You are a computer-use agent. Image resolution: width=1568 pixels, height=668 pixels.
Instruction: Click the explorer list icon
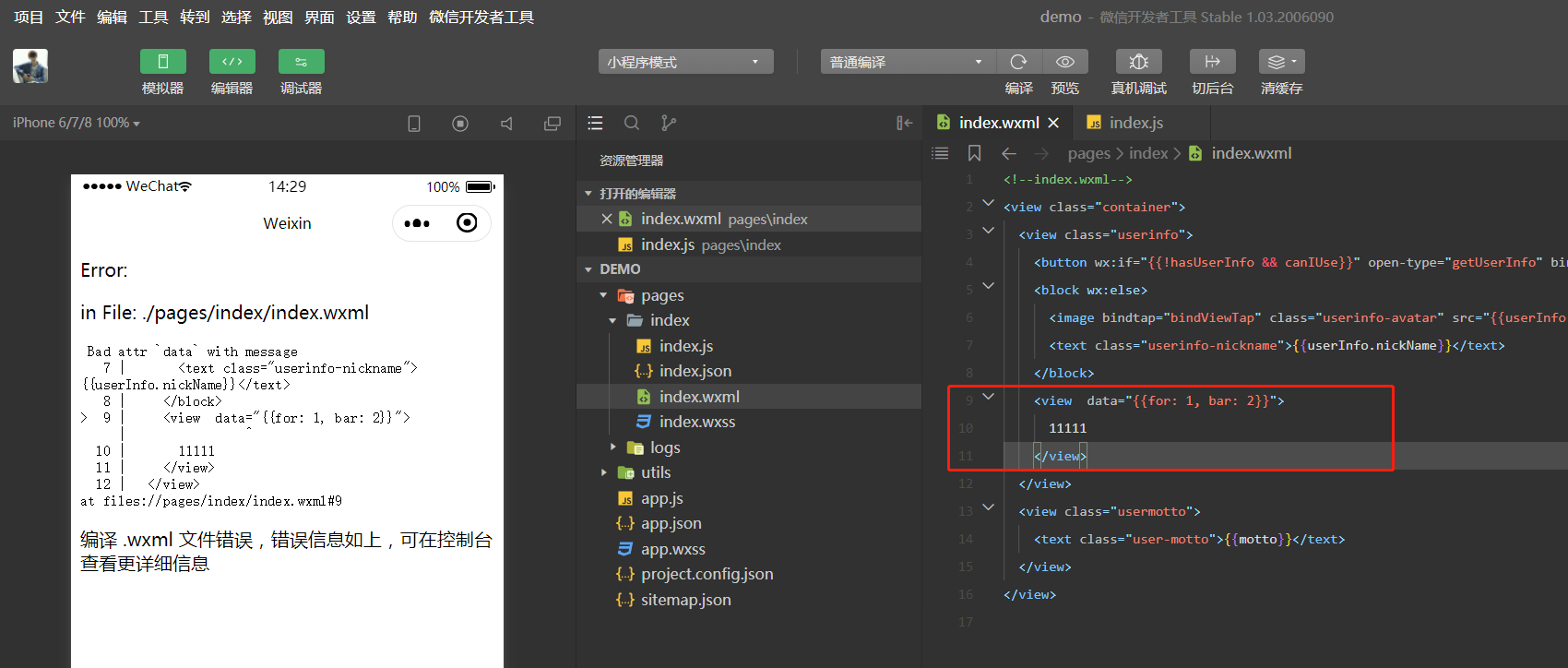click(595, 123)
